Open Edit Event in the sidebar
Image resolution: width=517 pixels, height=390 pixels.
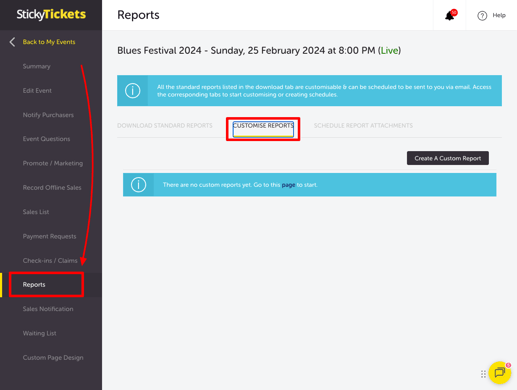coord(37,91)
